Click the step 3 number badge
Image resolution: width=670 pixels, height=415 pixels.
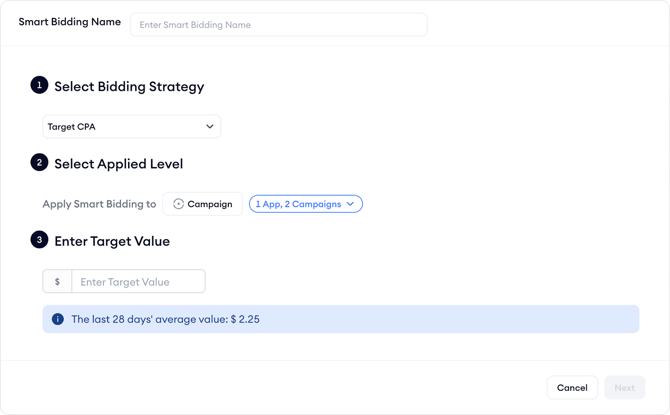point(39,240)
